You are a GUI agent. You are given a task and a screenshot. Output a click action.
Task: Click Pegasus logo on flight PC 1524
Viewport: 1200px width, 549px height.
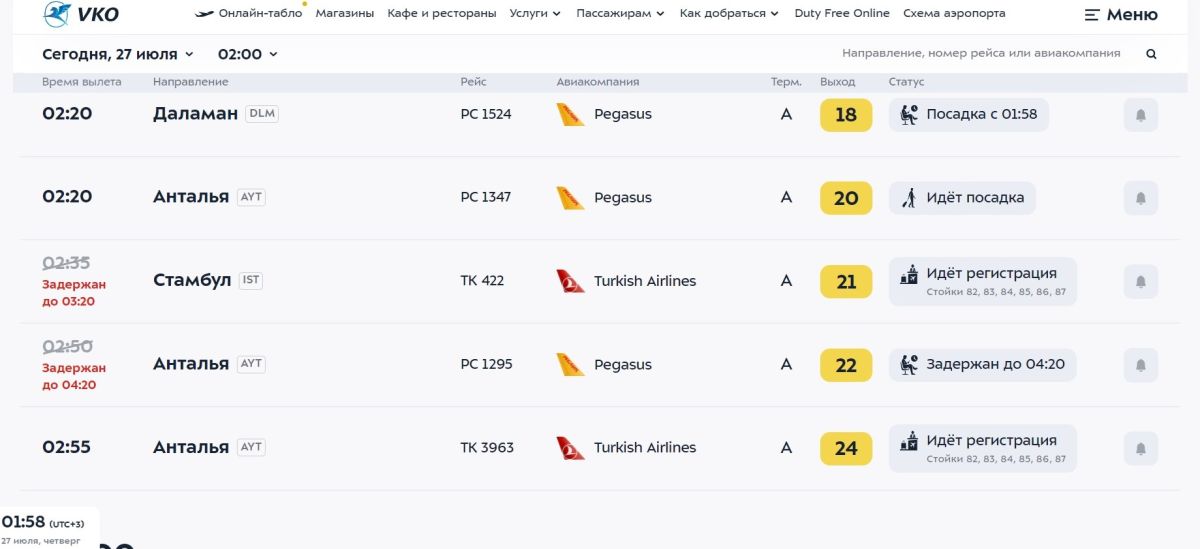point(570,114)
